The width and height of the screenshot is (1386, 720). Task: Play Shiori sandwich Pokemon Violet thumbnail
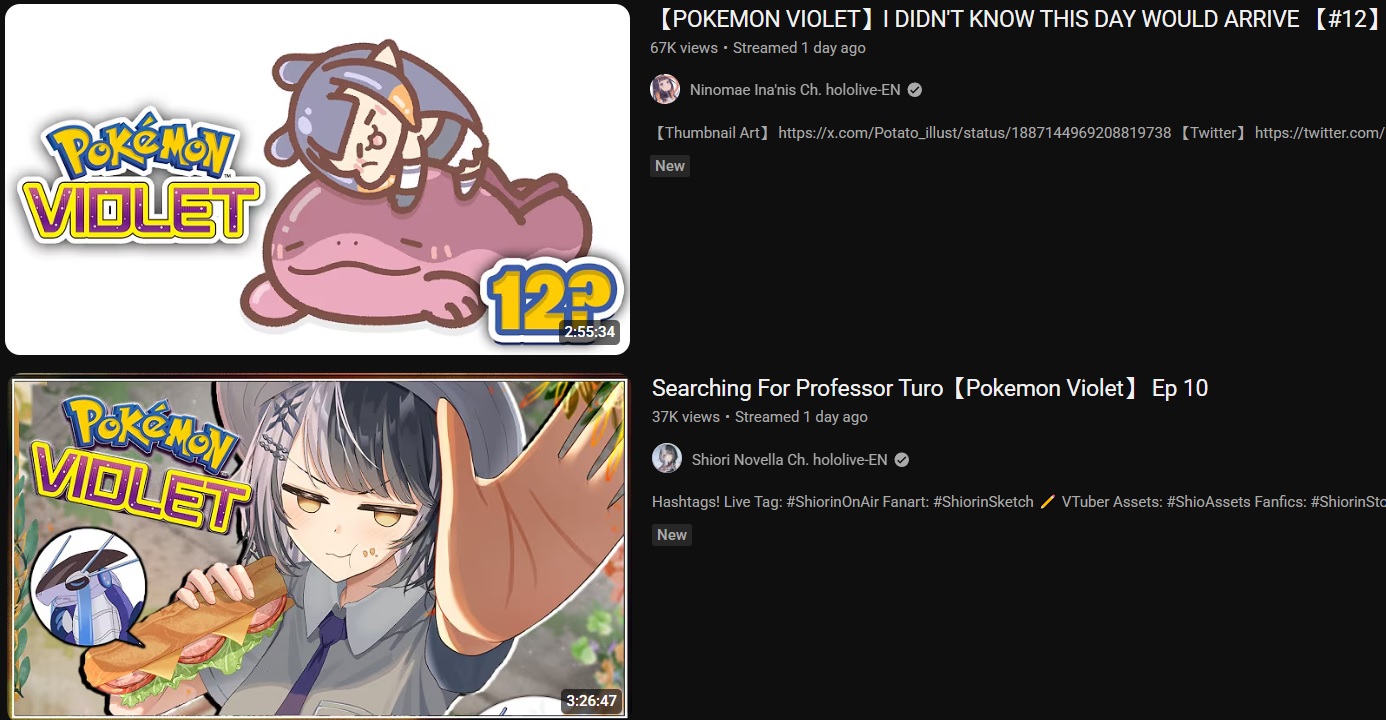point(317,547)
